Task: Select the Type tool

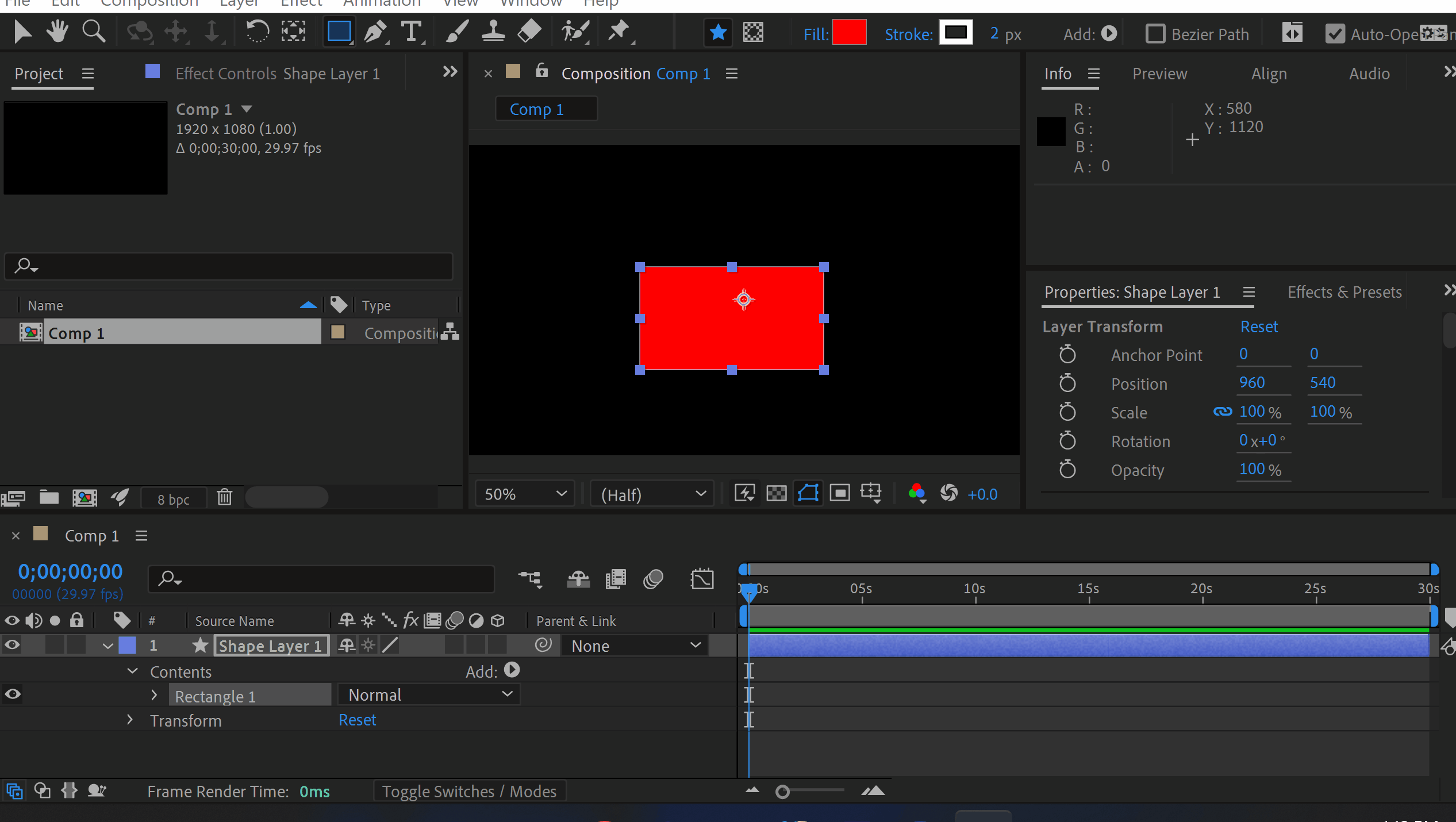Action: point(411,32)
